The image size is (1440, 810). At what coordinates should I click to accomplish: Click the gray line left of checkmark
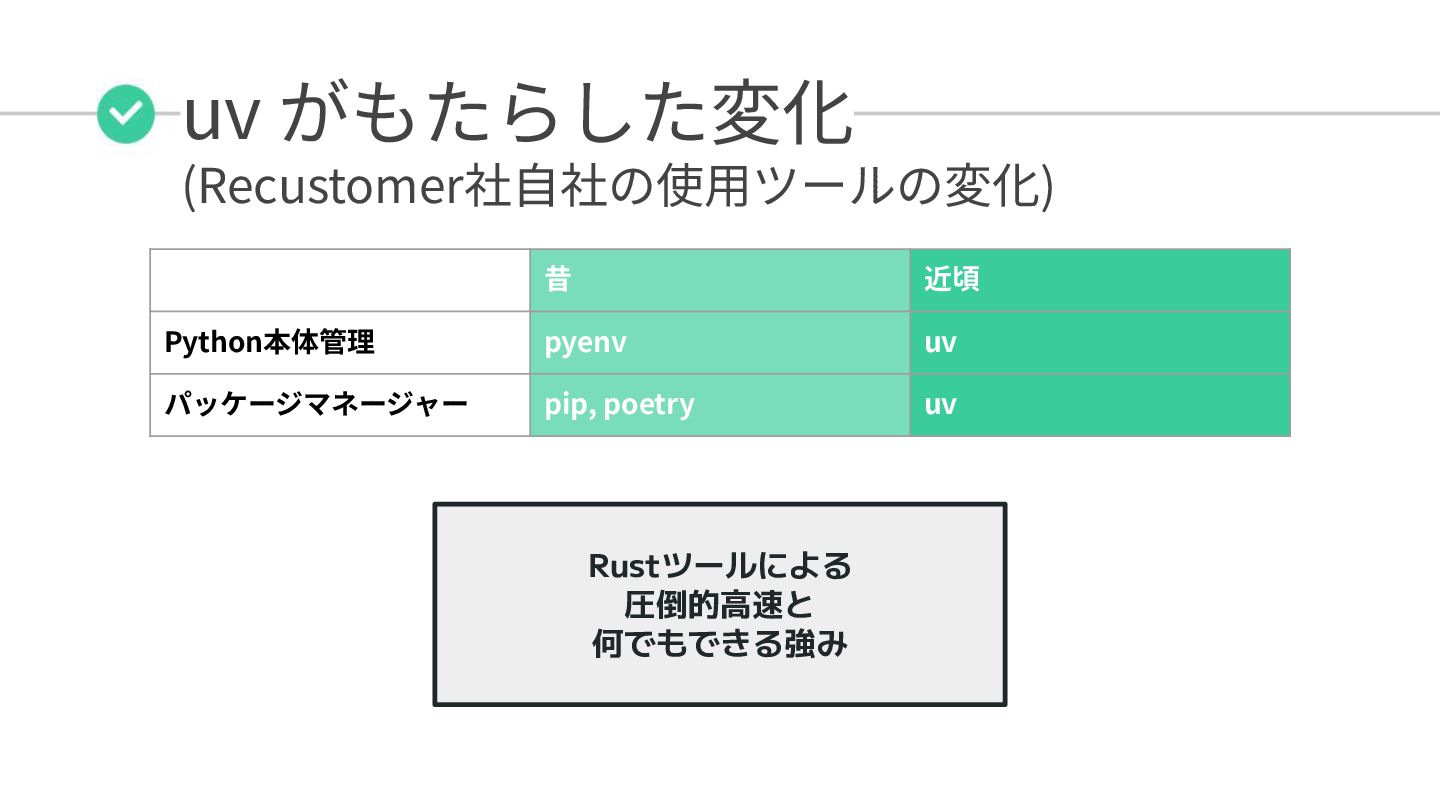coord(48,113)
